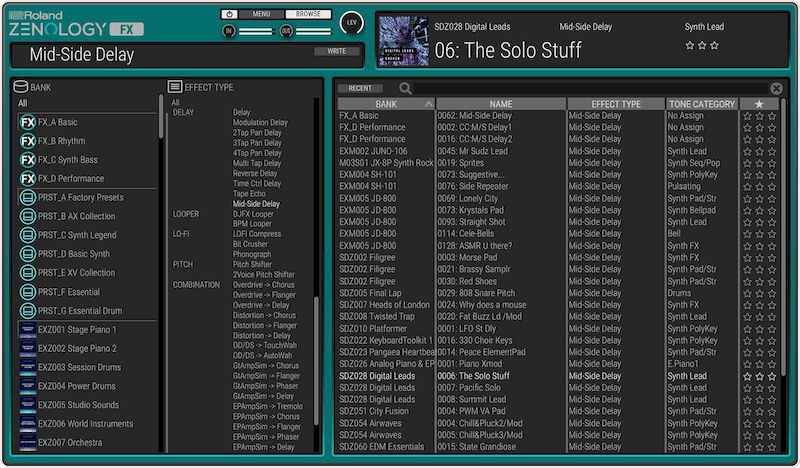Sort by EFFECT TYPE column header
Viewport: 800px width, 468px height.
click(x=616, y=104)
